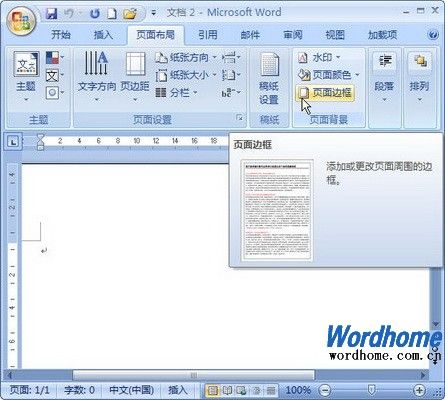The image size is (445, 400).
Task: Zoom in with plus button
Action: click(419, 390)
